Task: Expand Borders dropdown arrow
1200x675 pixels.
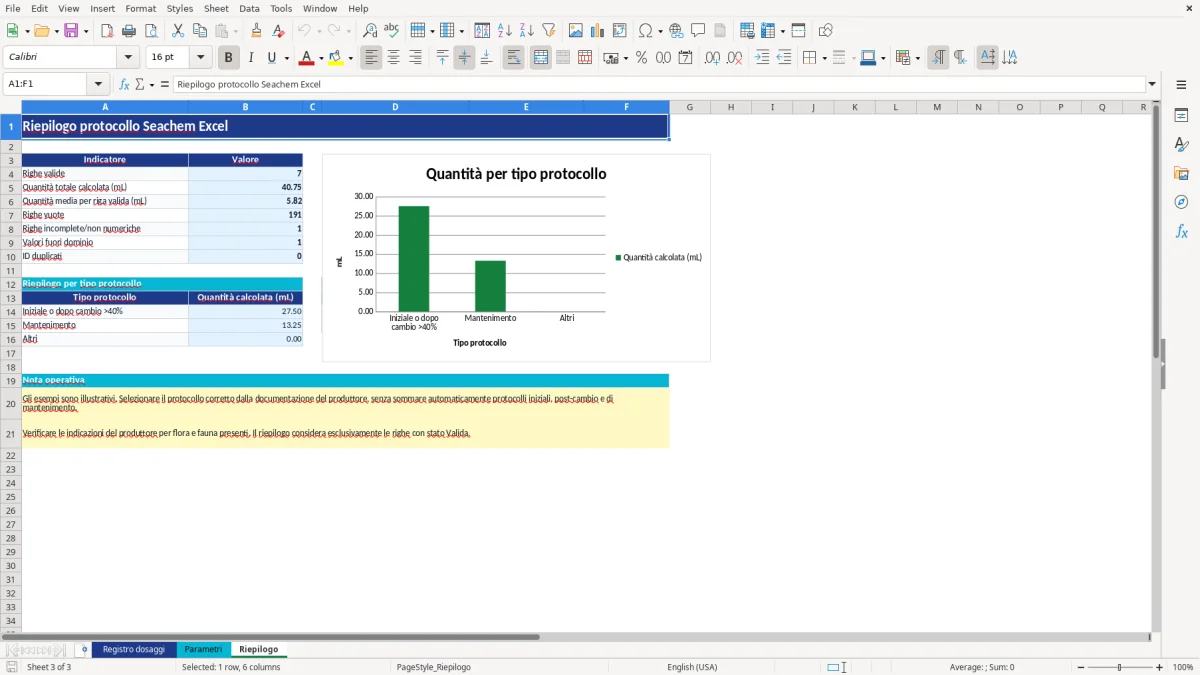Action: [x=824, y=58]
